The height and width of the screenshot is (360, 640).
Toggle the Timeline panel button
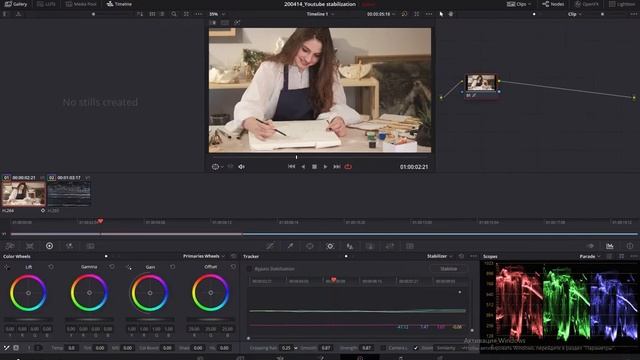(x=119, y=4)
